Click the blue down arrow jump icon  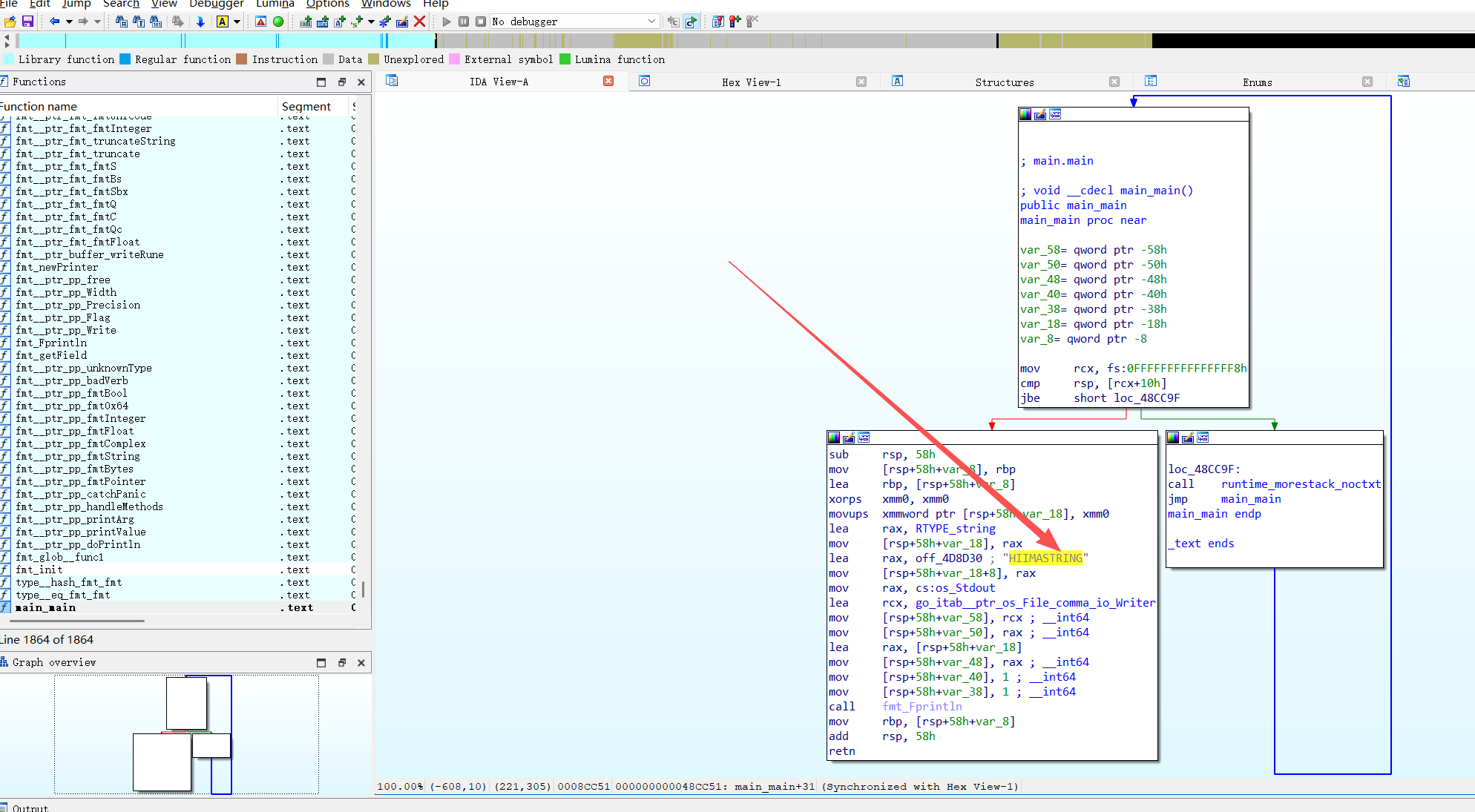click(x=200, y=22)
